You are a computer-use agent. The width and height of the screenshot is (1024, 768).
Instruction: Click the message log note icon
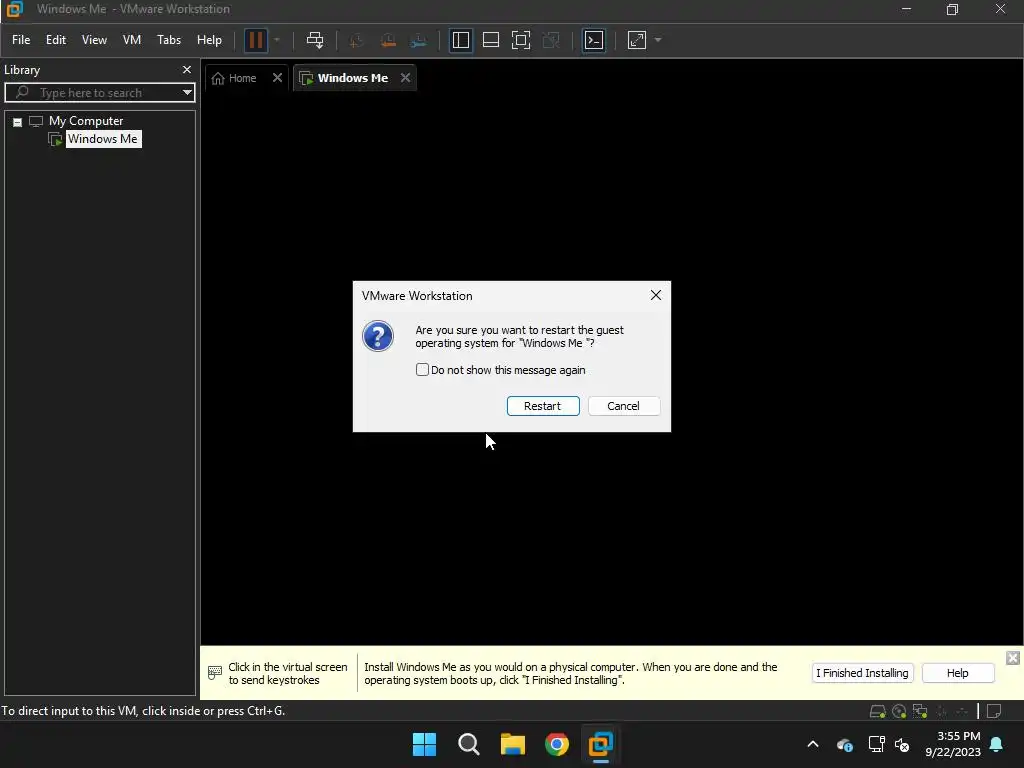click(x=994, y=711)
